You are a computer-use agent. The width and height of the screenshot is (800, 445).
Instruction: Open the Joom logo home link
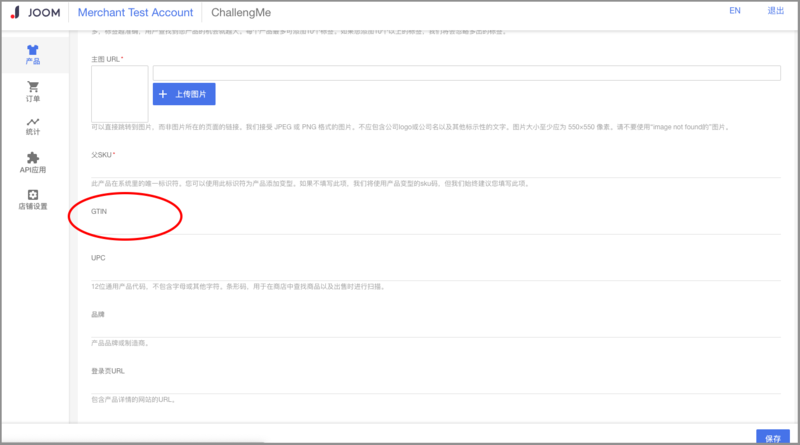35,12
